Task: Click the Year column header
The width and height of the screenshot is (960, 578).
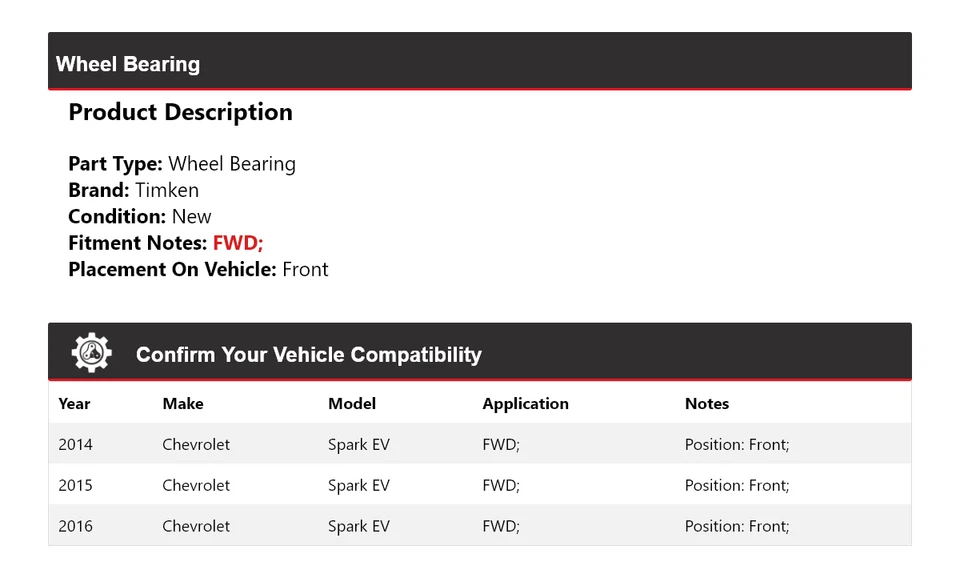Action: [74, 404]
